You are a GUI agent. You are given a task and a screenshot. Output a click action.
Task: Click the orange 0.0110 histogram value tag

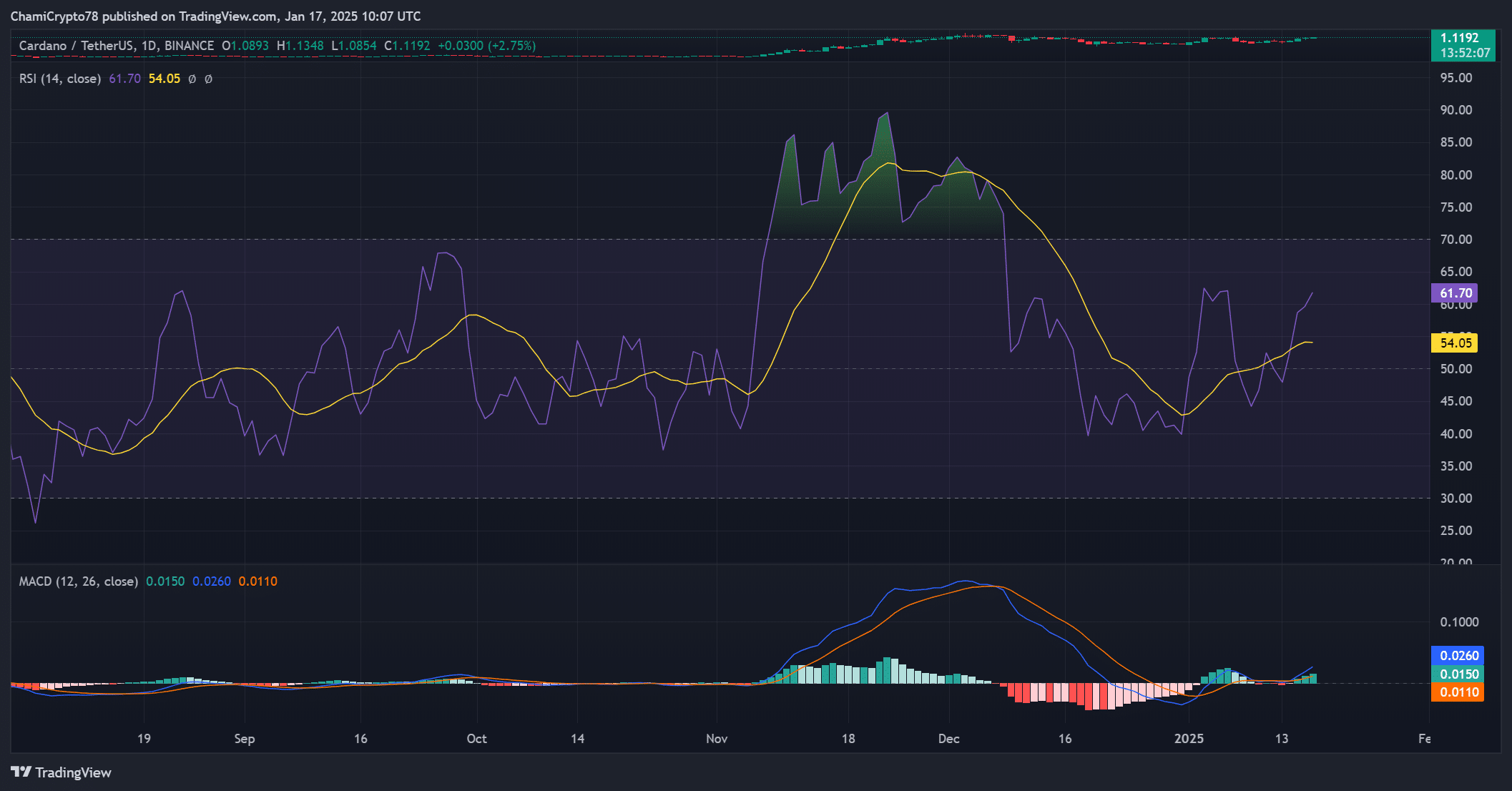coord(1457,692)
